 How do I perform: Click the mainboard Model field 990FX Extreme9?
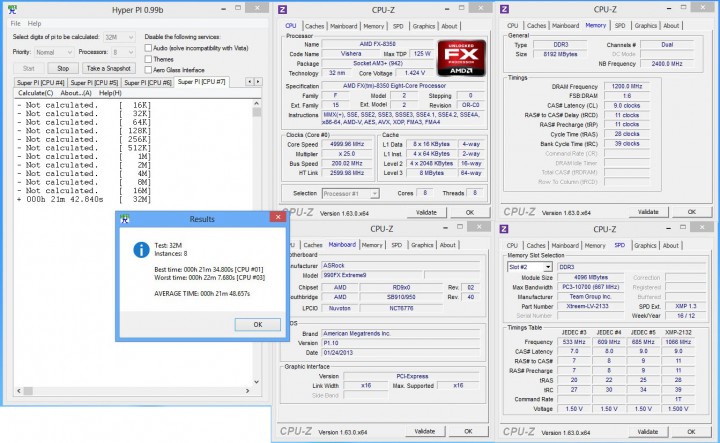click(x=371, y=275)
